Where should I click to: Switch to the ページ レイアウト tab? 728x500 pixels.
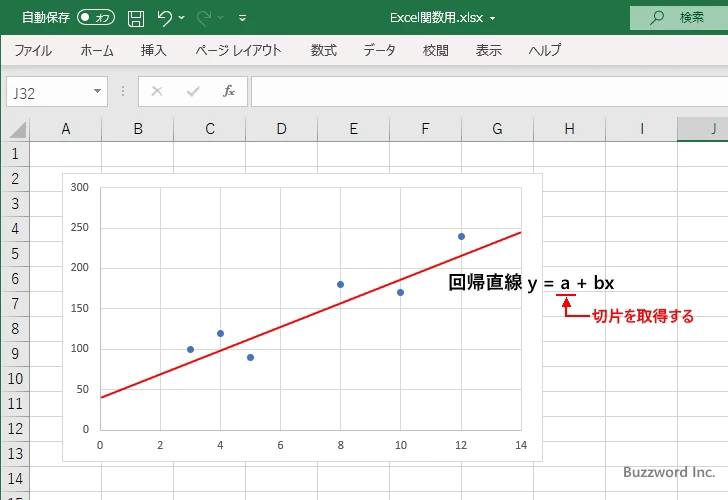(x=238, y=50)
